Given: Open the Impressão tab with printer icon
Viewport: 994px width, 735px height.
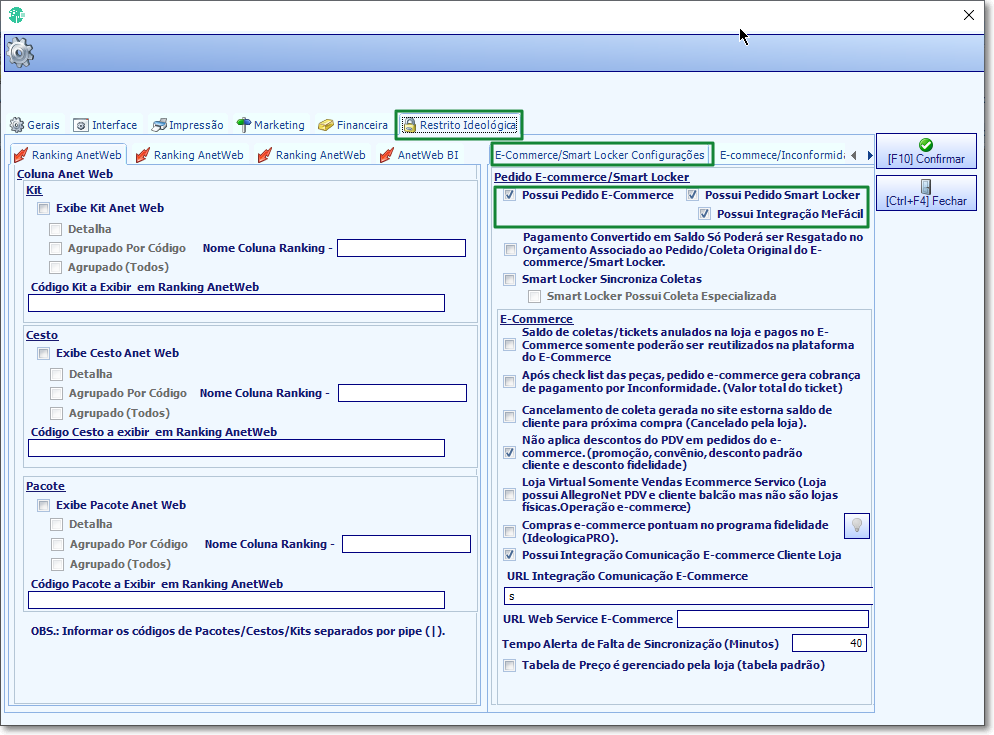Looking at the screenshot, I should coord(188,125).
